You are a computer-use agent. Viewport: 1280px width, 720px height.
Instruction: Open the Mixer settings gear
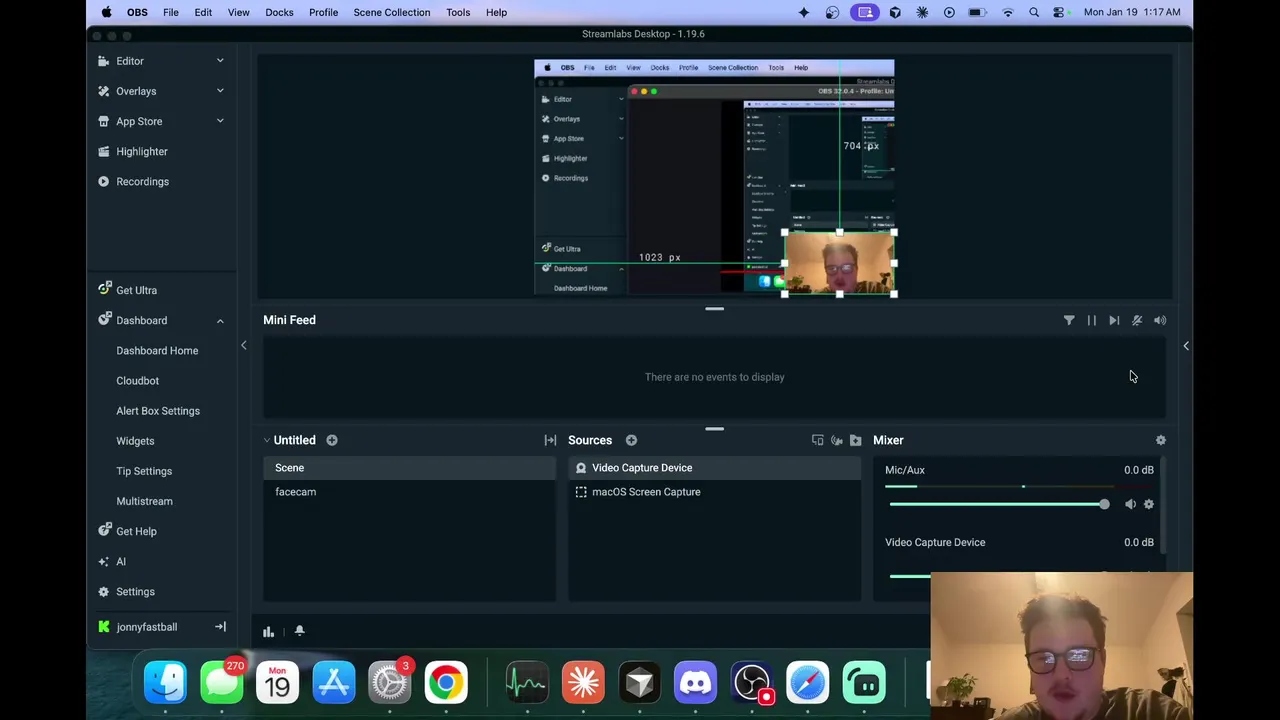(x=1161, y=440)
